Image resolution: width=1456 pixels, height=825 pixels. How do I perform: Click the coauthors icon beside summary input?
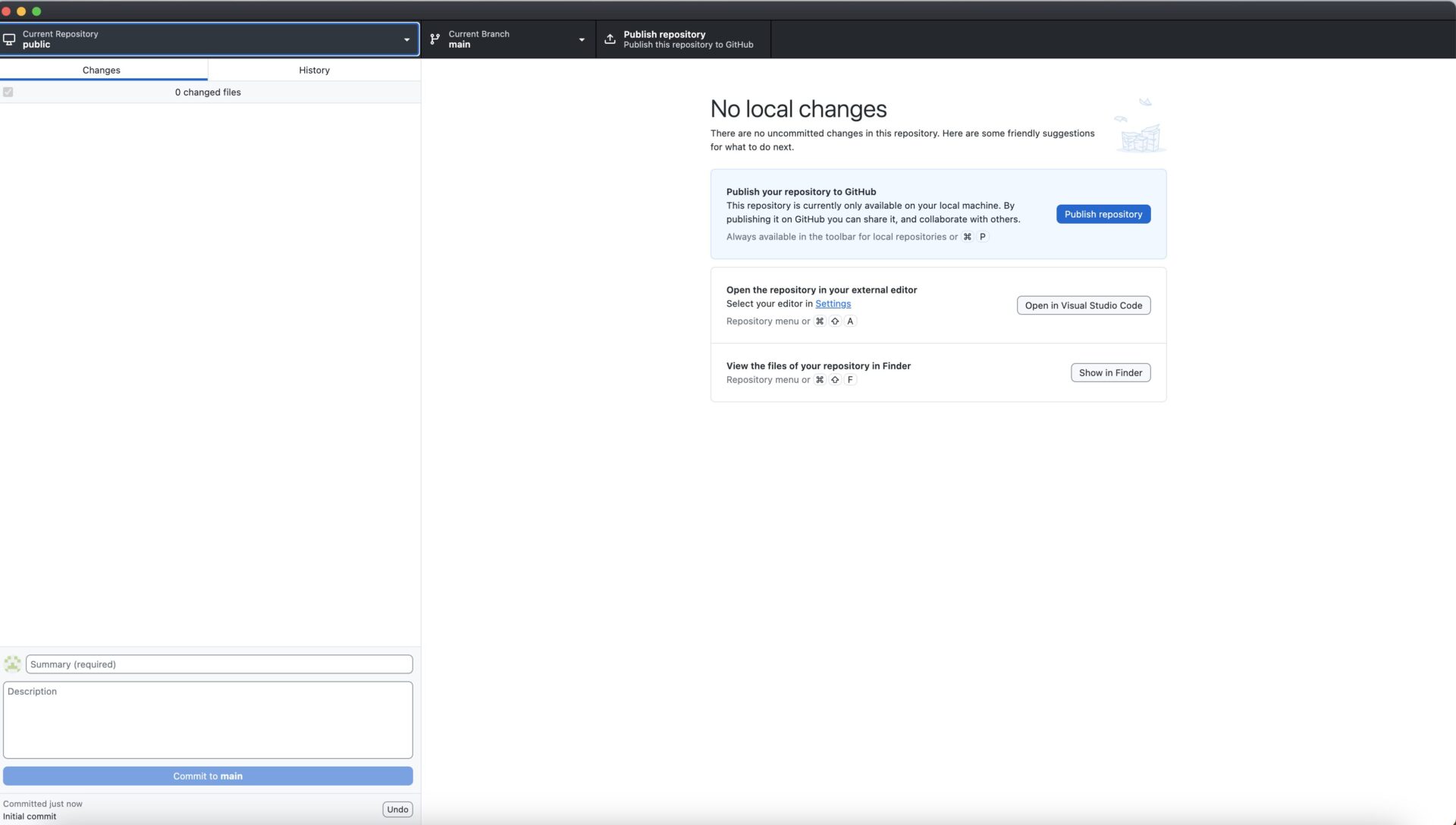[12, 663]
